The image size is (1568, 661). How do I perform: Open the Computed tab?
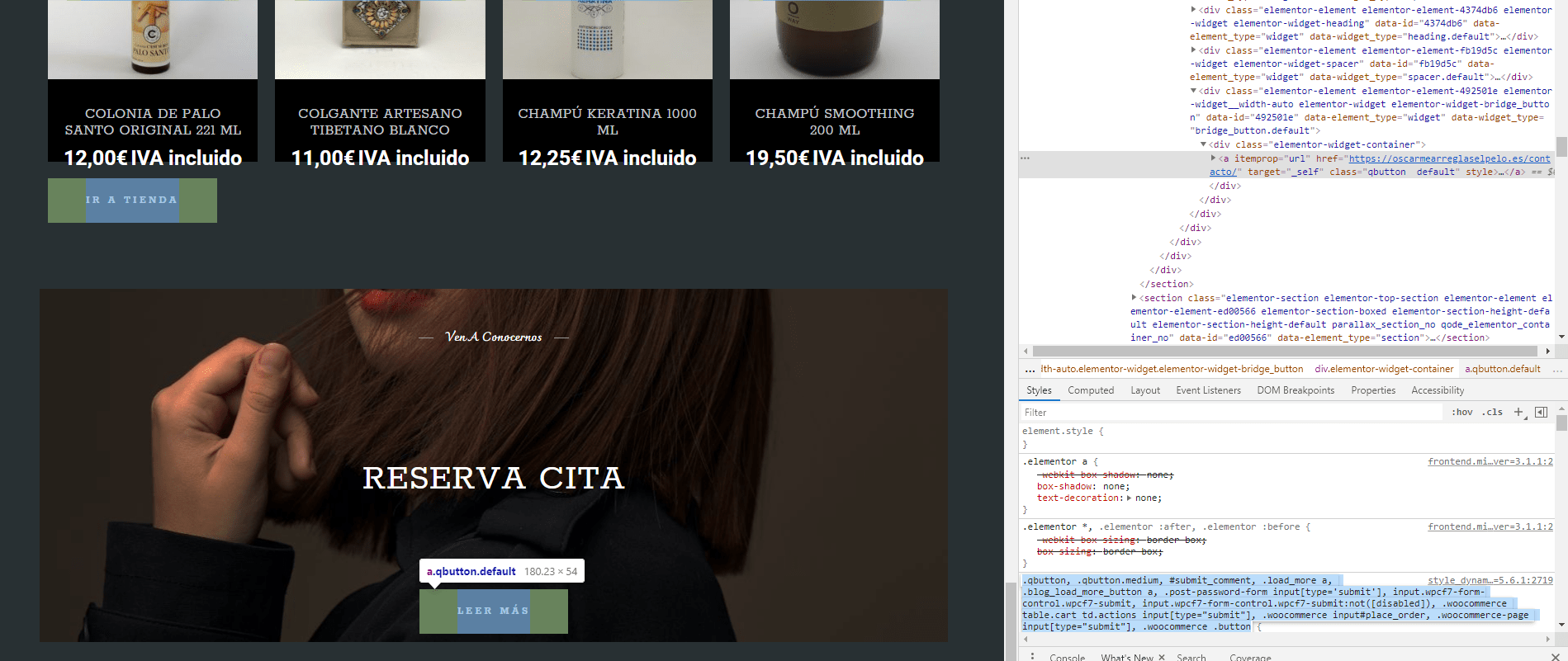(1091, 390)
